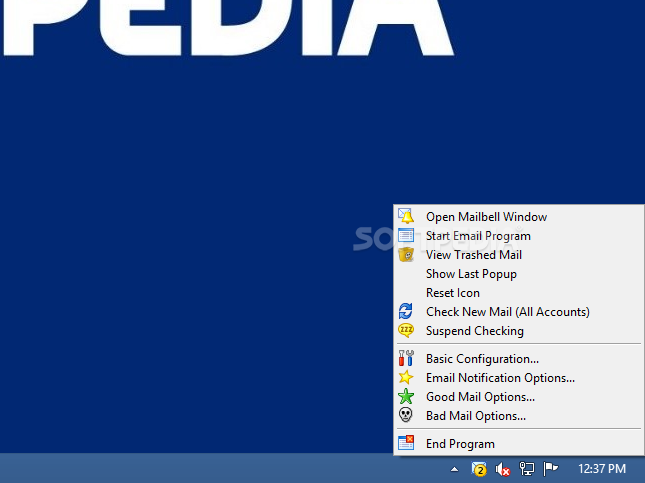Click the muted speaker volume tray icon
The height and width of the screenshot is (483, 645).
tap(503, 469)
